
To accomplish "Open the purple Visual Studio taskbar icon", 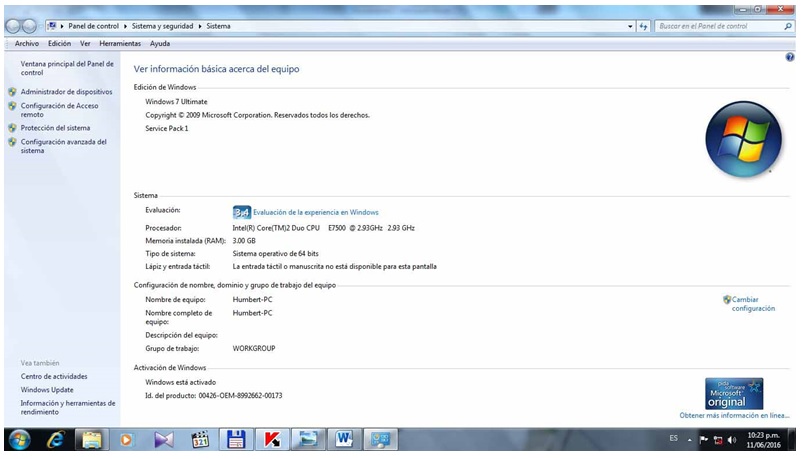I will coord(163,440).
